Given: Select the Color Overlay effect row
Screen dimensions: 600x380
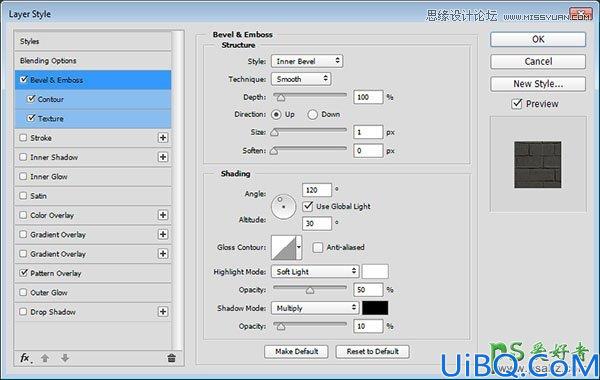Looking at the screenshot, I should 93,215.
